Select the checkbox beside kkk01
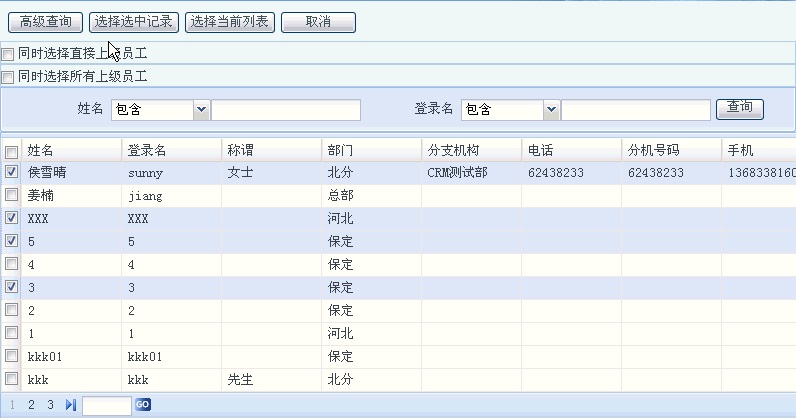The height and width of the screenshot is (418, 796). [x=12, y=356]
